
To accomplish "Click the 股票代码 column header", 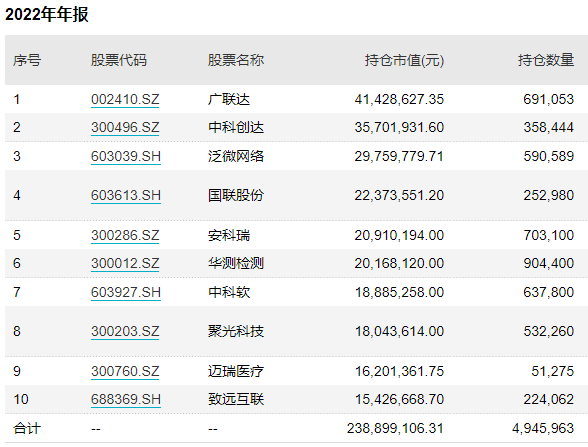I will click(x=118, y=60).
